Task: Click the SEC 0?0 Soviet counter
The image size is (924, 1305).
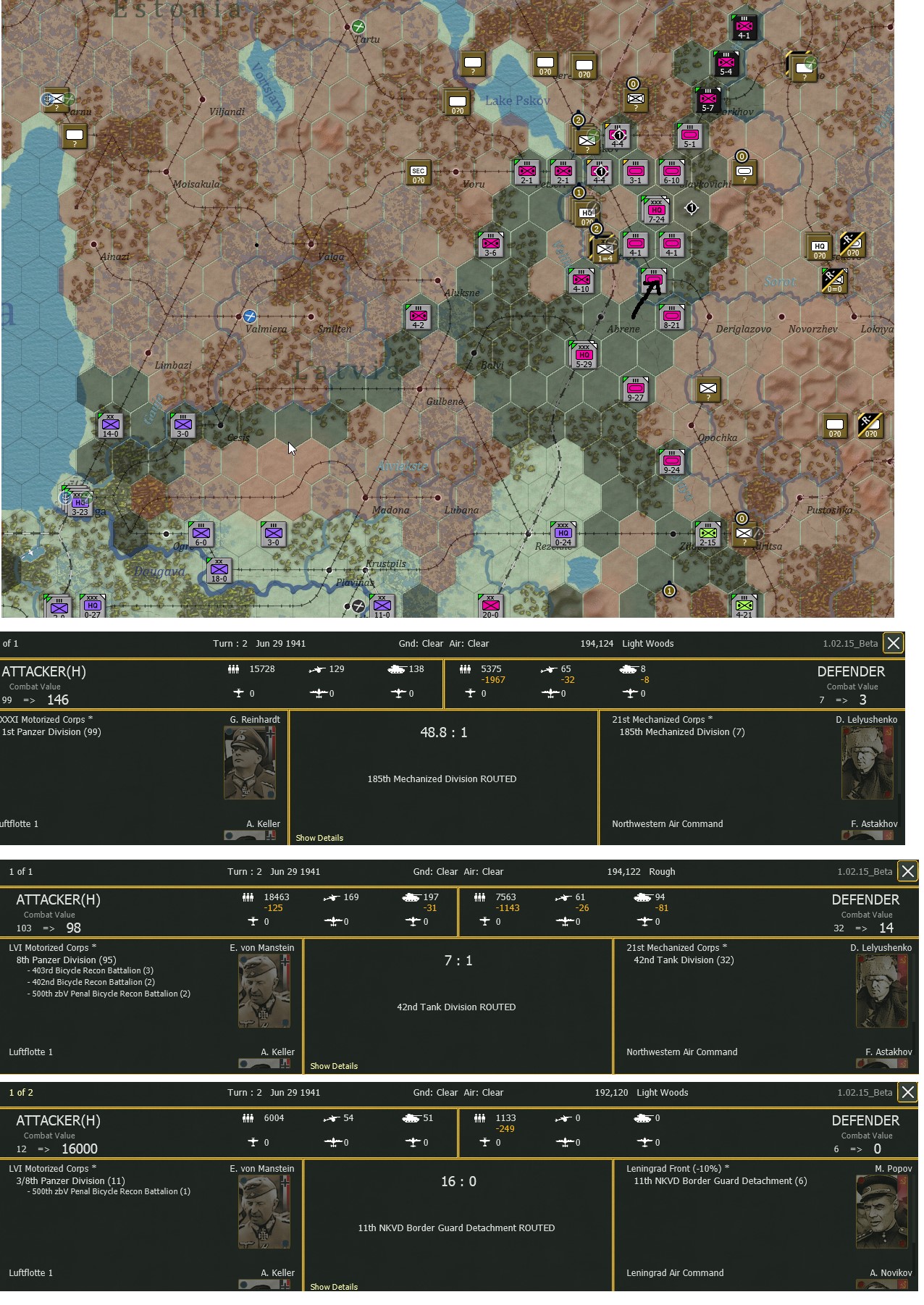Action: 418,172
